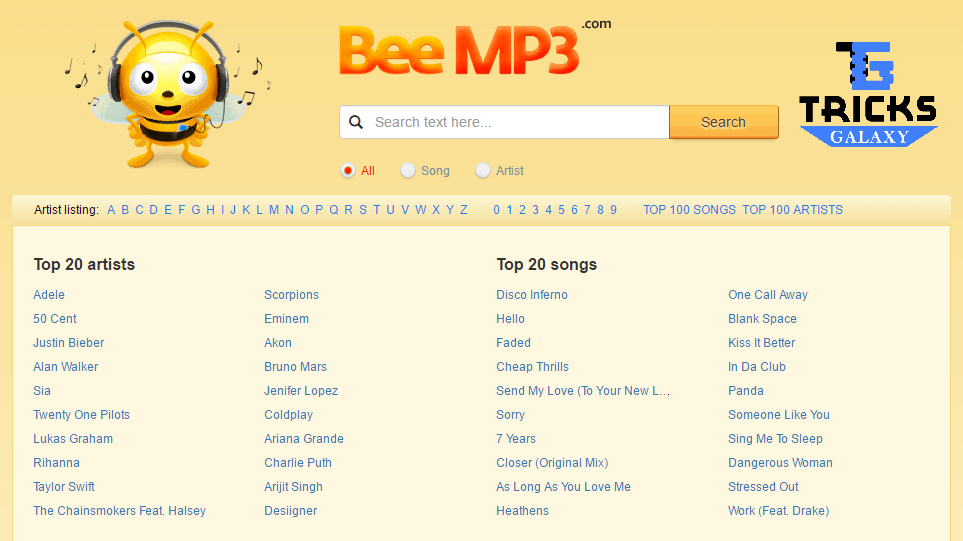This screenshot has height=541, width=963.
Task: Open artist Rihanna
Action: point(57,462)
